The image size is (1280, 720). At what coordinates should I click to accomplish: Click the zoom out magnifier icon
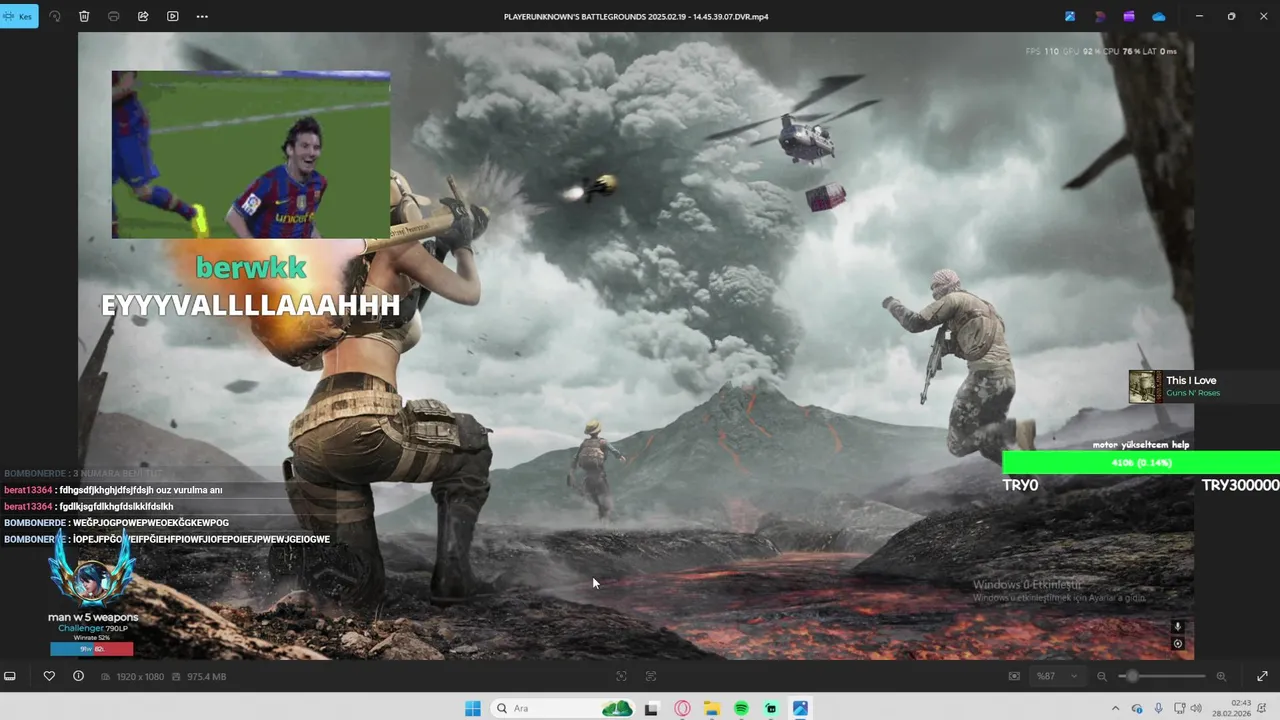click(x=1102, y=676)
